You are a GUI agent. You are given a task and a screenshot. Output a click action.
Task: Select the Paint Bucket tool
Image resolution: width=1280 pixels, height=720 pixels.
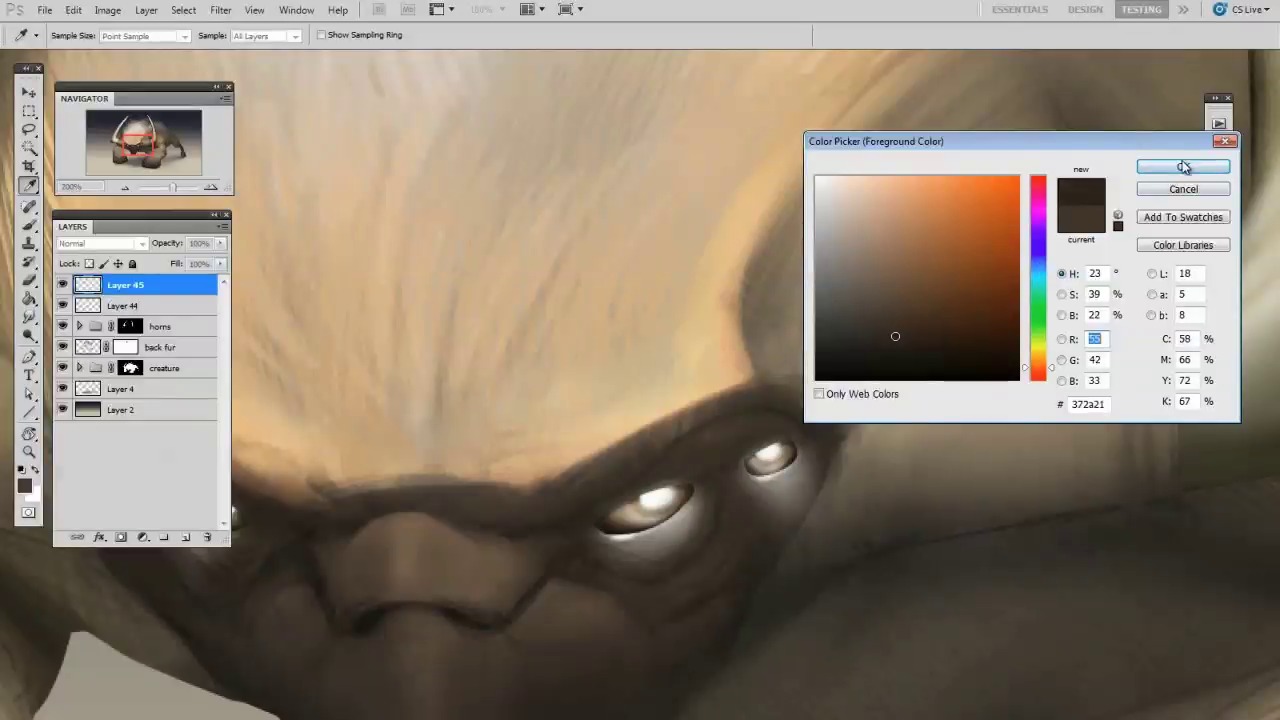pos(29,299)
